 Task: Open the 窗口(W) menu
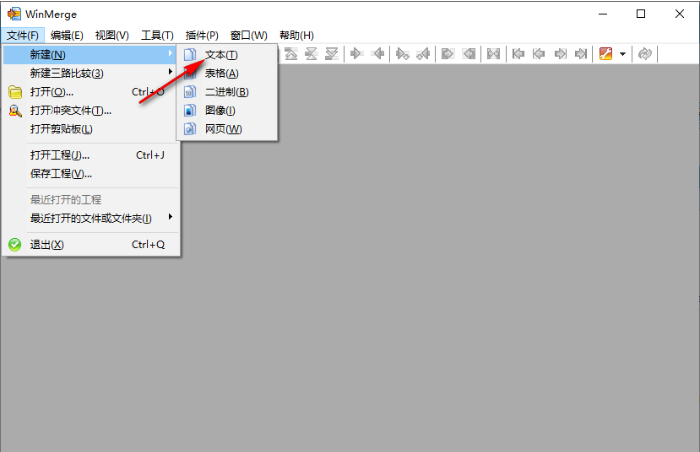point(249,35)
